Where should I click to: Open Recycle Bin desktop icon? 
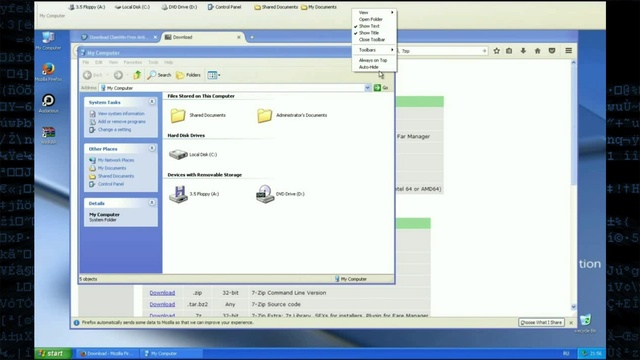click(x=585, y=323)
